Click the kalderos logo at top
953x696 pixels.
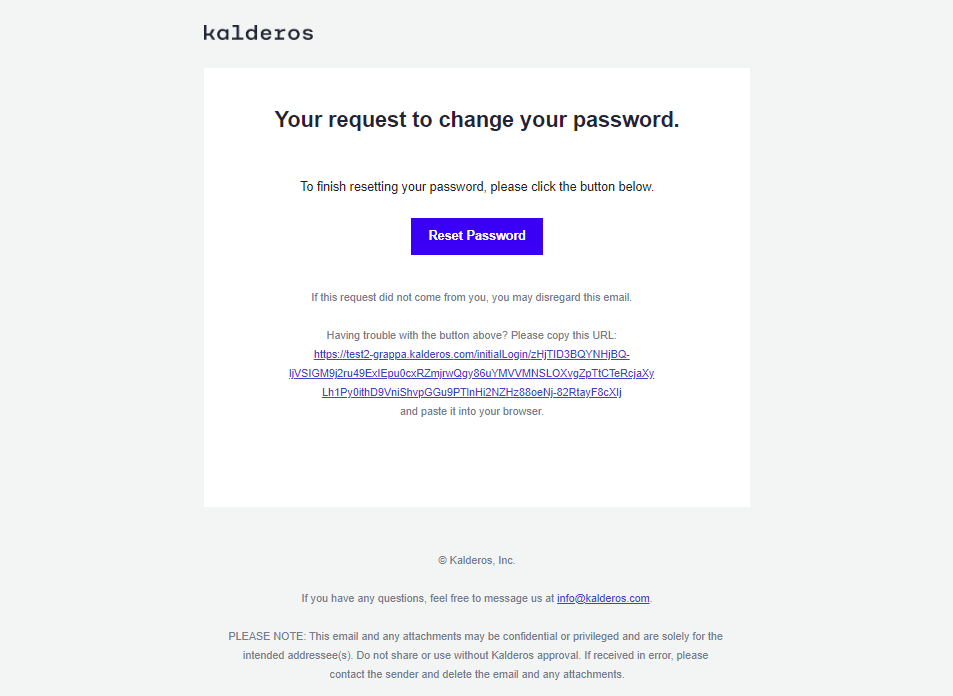point(258,33)
